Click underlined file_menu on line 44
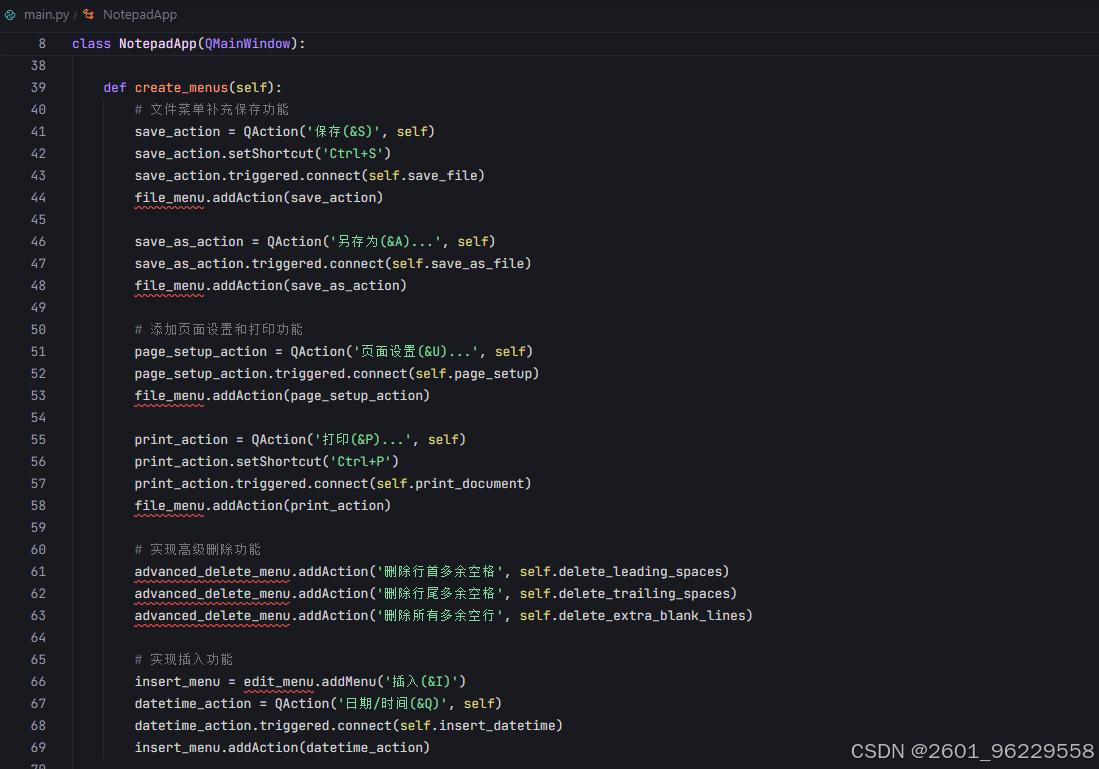1099x769 pixels. (169, 198)
